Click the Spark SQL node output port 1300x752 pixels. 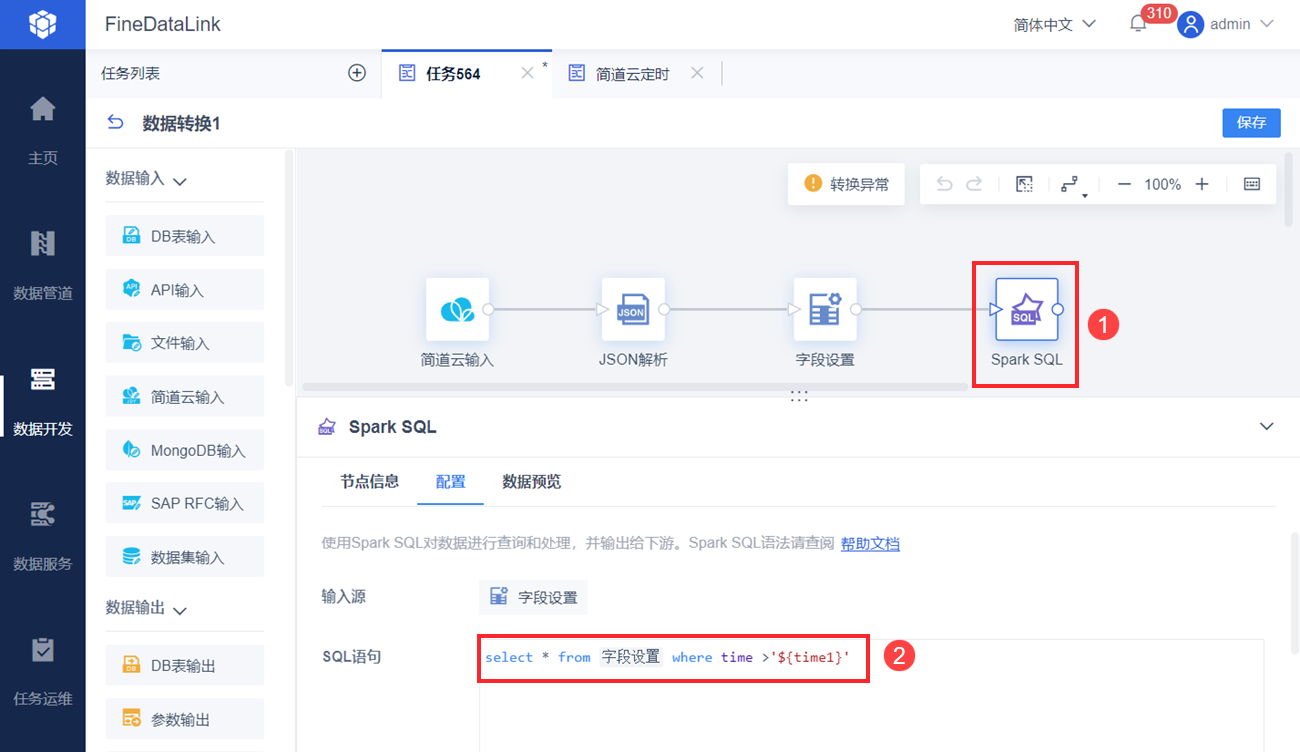(1058, 310)
